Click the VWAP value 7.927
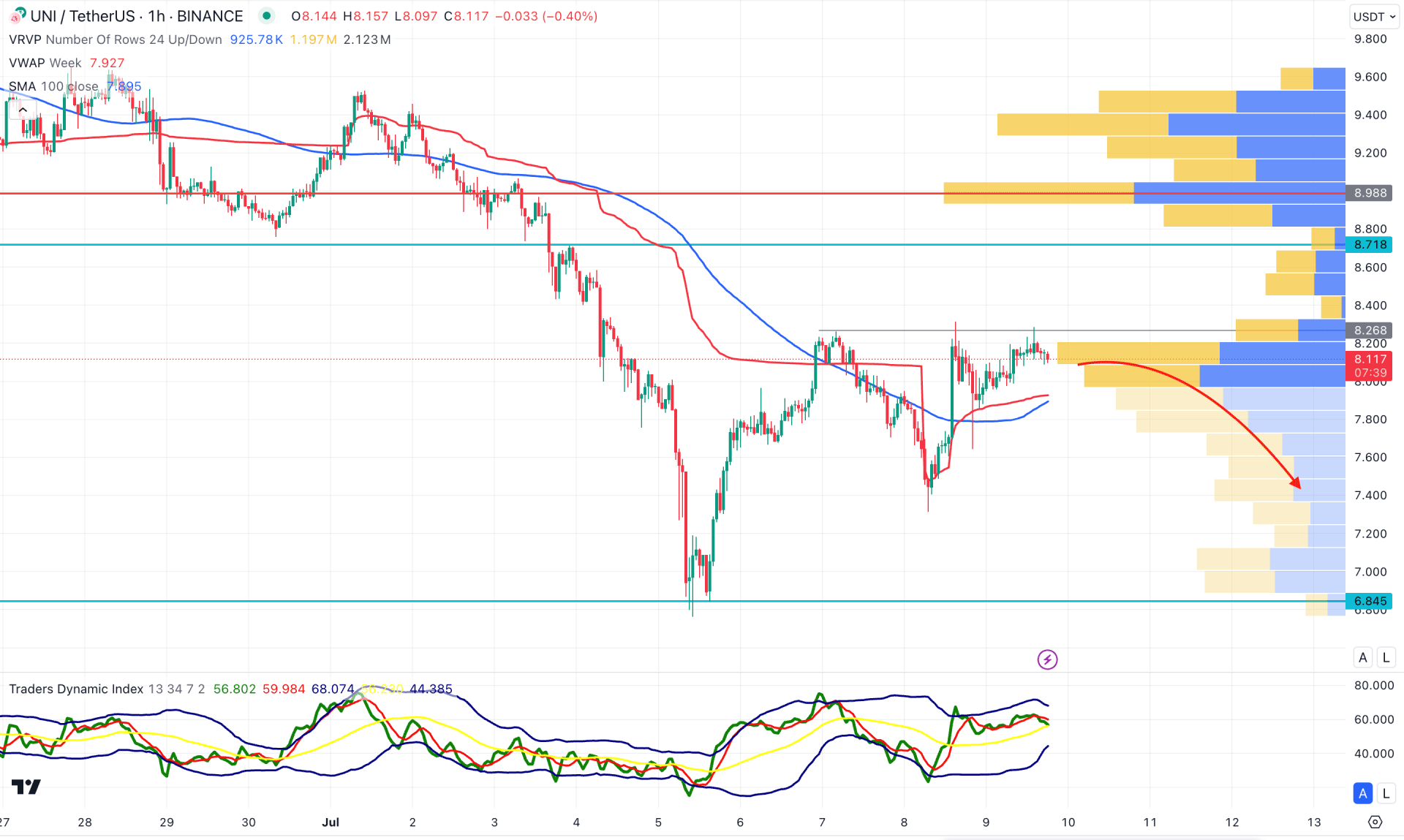1404x840 pixels. (107, 63)
